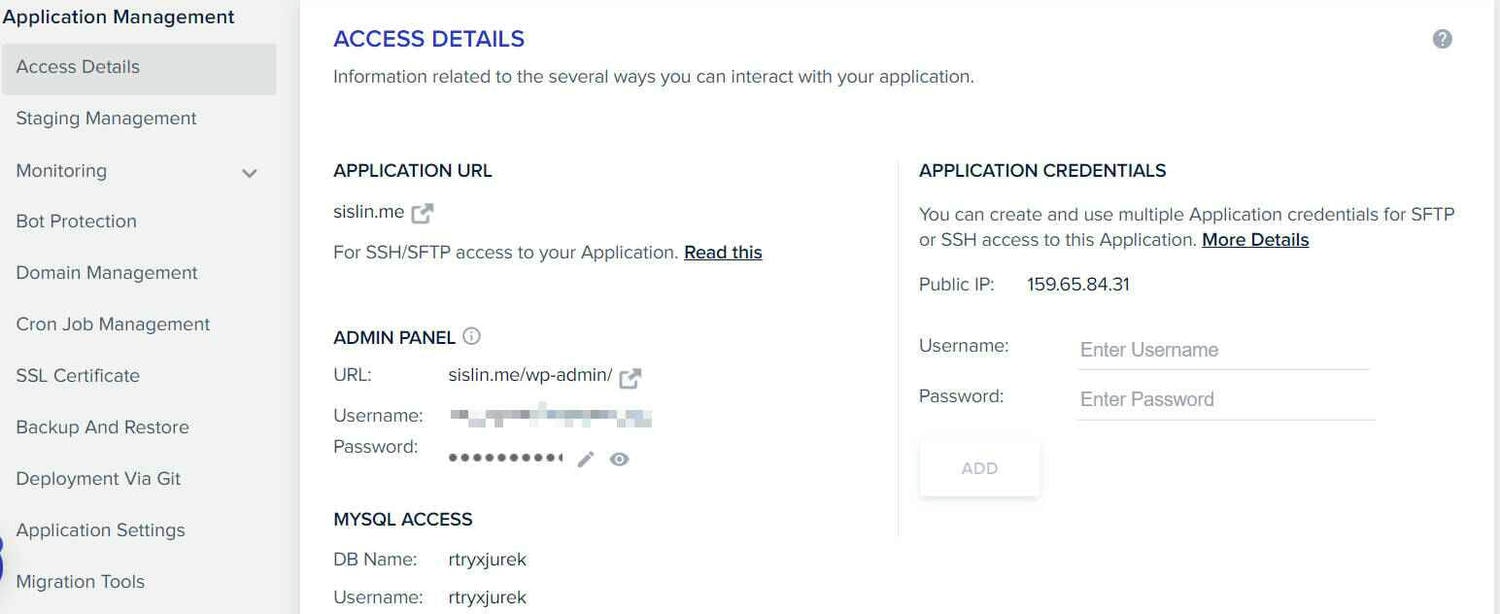The width and height of the screenshot is (1500, 614).
Task: Open the help question mark icon
Action: tap(1442, 39)
